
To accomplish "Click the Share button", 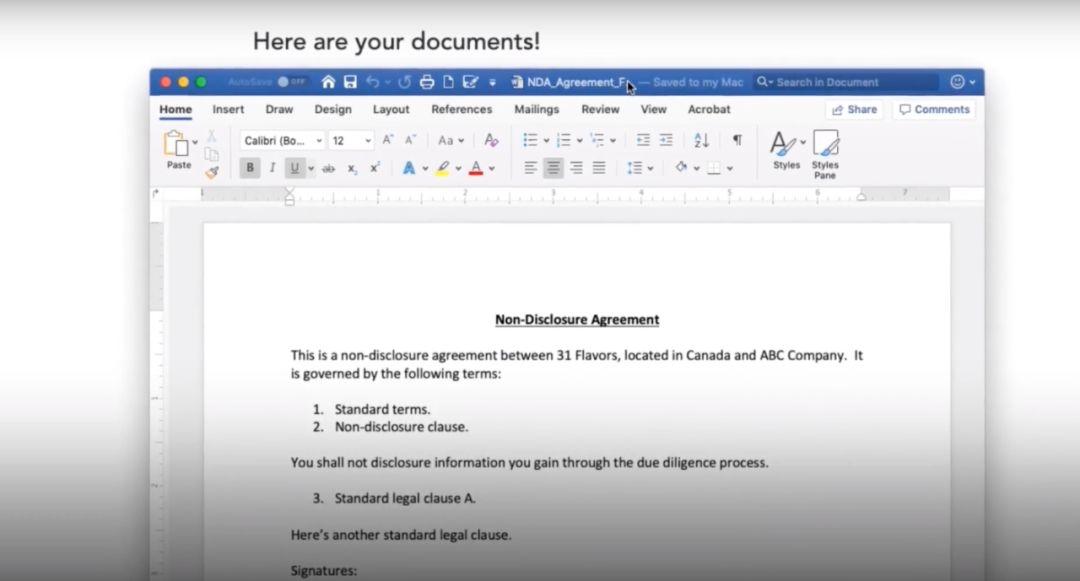I will 854,109.
